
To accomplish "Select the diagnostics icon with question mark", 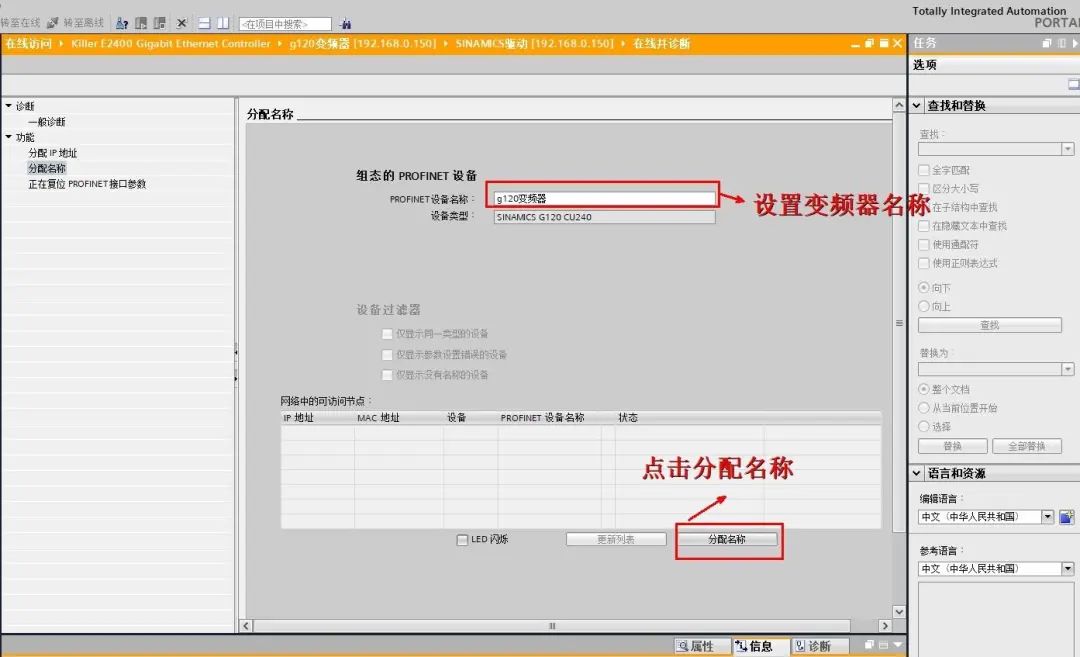I will (122, 23).
